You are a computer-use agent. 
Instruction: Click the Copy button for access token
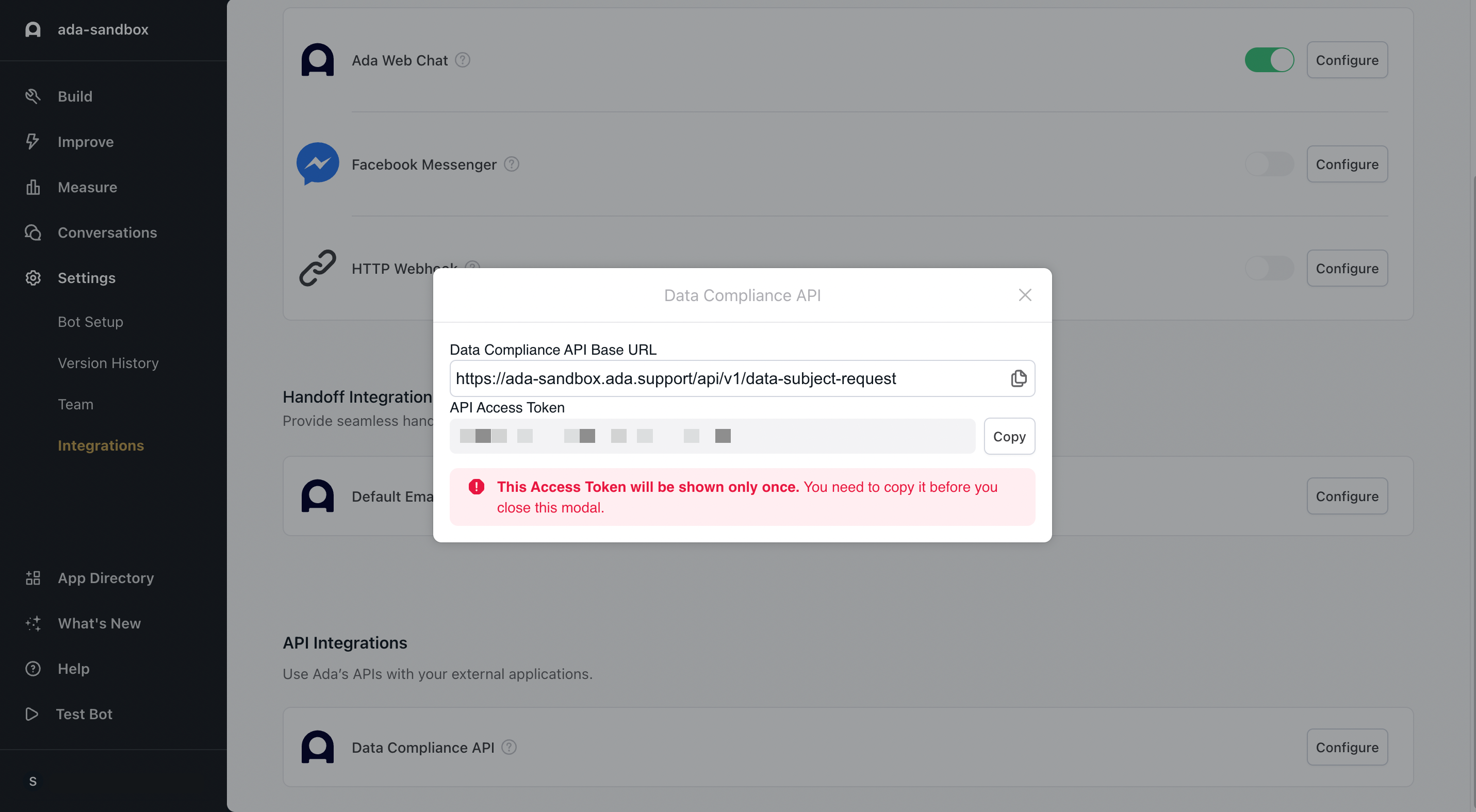click(1009, 436)
